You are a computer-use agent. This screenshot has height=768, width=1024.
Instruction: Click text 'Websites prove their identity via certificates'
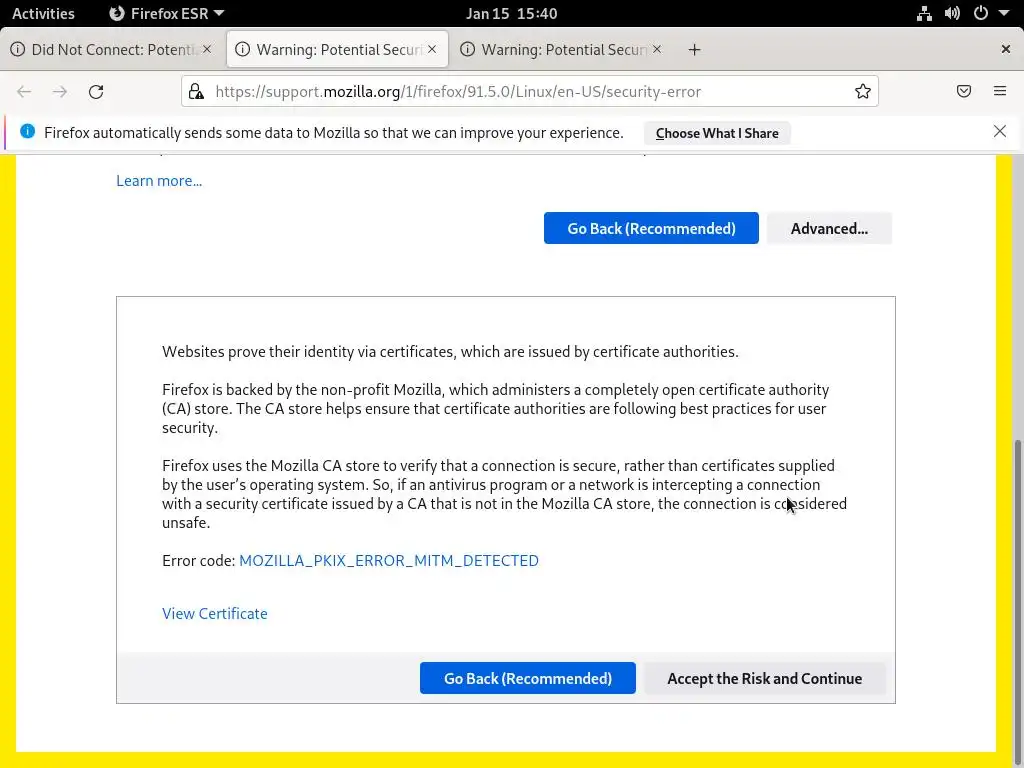point(450,351)
